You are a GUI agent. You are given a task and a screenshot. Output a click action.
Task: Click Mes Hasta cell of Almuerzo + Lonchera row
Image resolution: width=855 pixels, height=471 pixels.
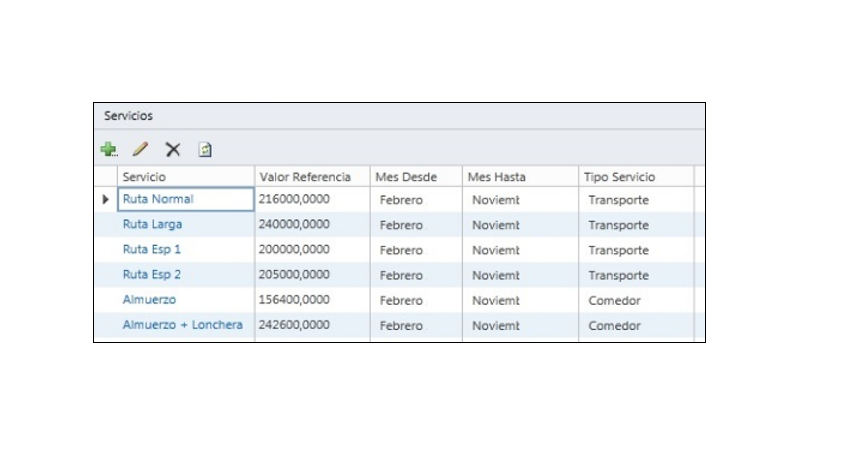click(520, 324)
